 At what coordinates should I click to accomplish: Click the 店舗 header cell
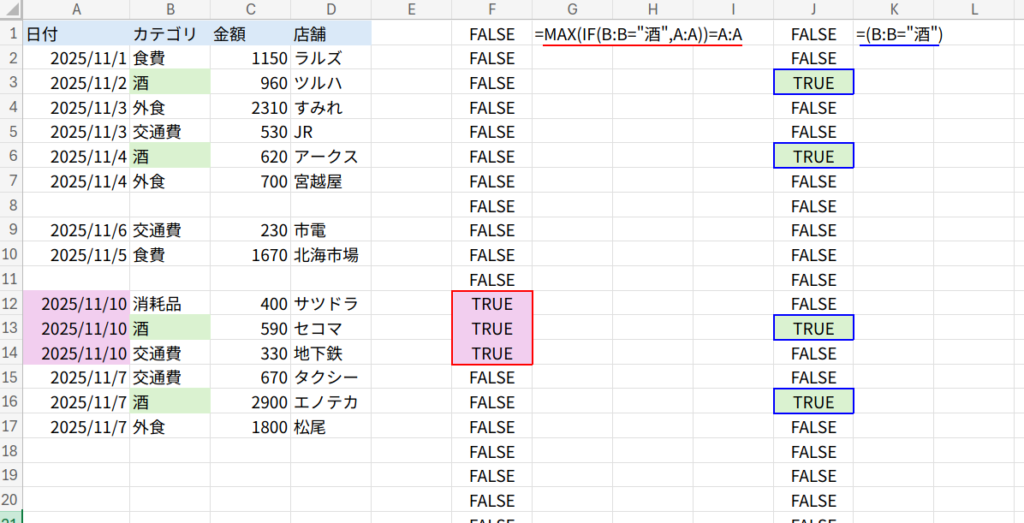(330, 34)
